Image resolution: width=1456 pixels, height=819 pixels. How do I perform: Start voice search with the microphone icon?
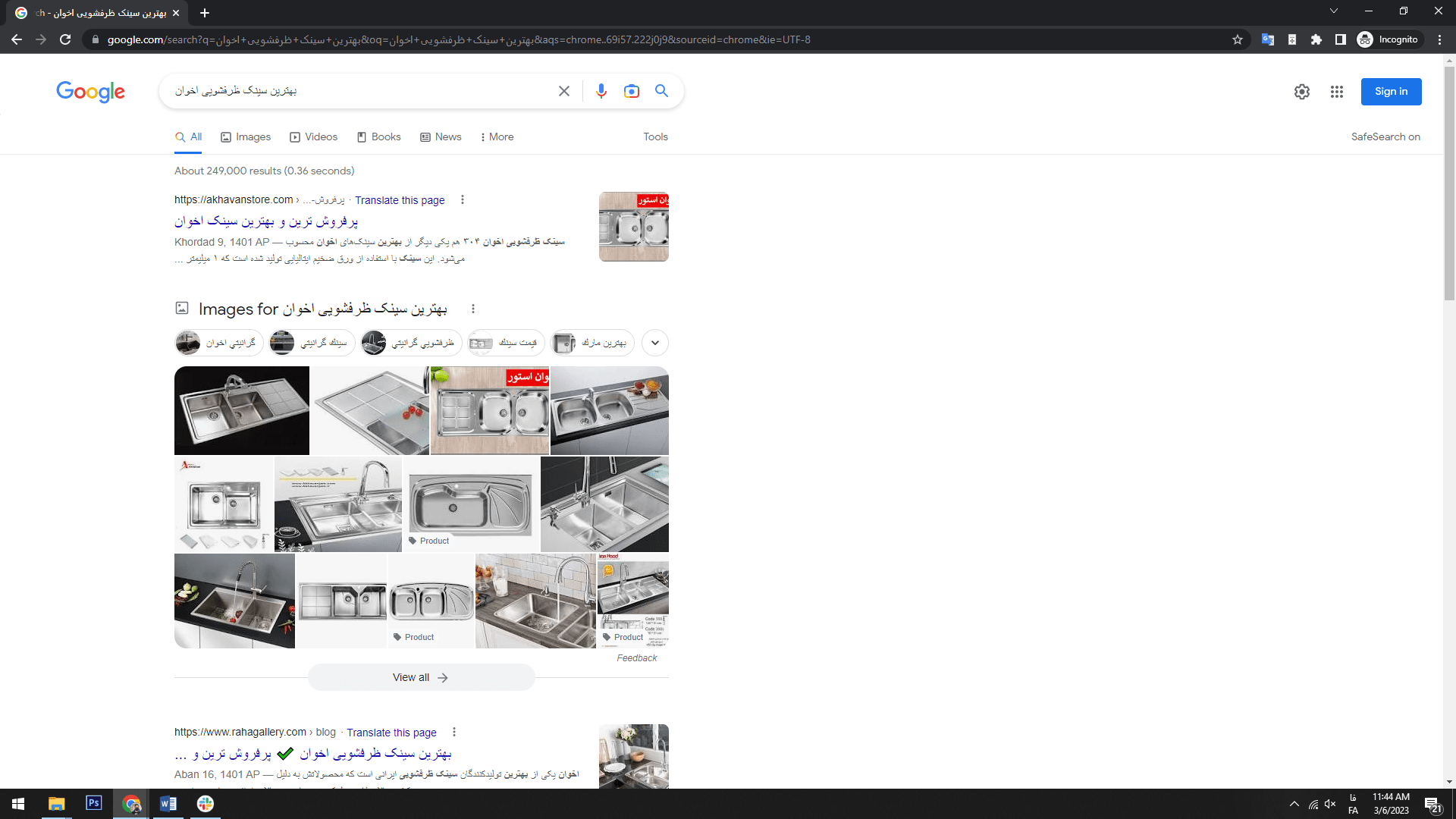[x=601, y=91]
